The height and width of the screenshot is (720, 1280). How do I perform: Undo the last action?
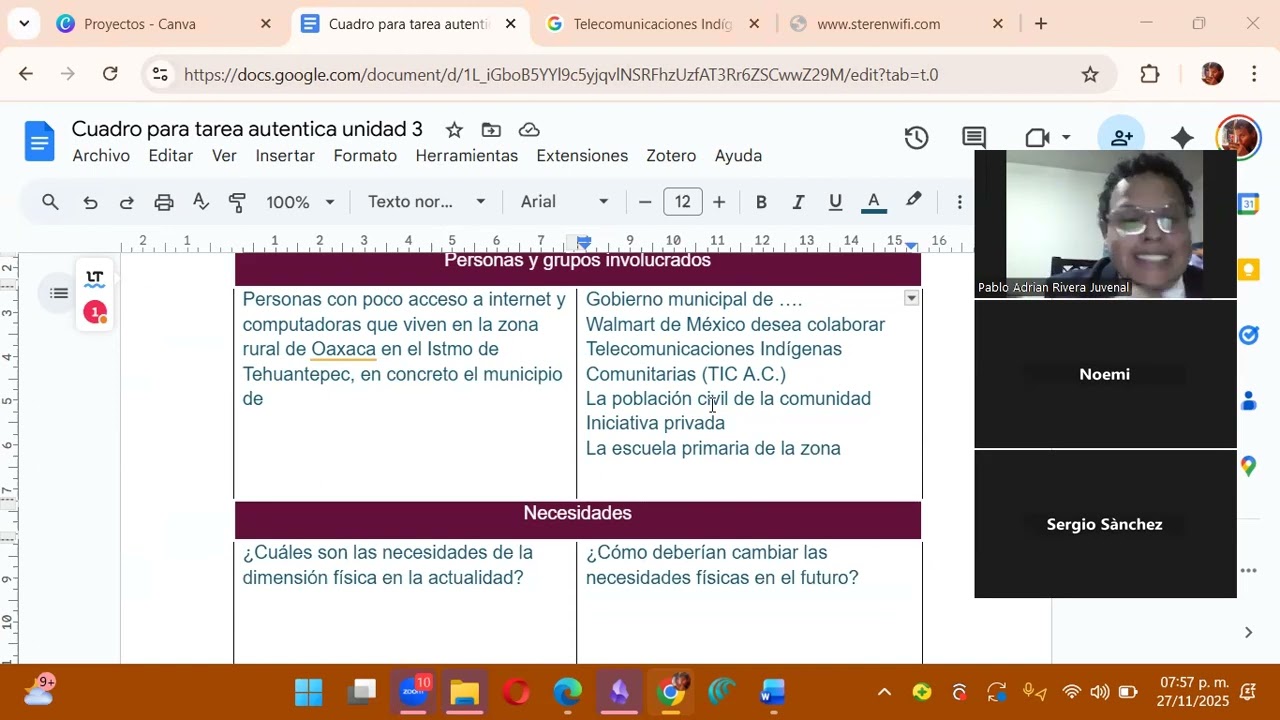[x=90, y=202]
